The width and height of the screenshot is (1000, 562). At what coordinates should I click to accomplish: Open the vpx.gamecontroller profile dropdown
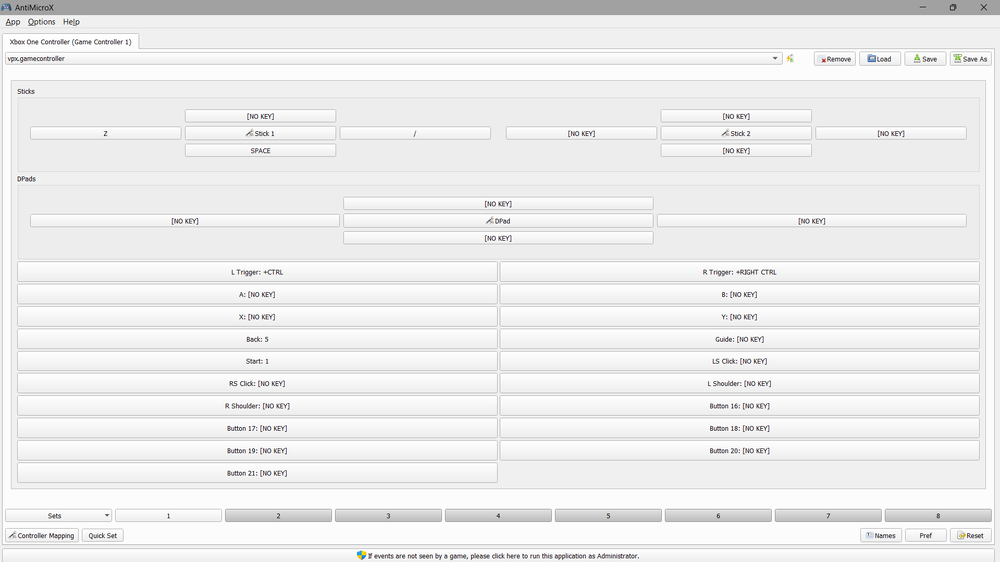[x=393, y=59]
